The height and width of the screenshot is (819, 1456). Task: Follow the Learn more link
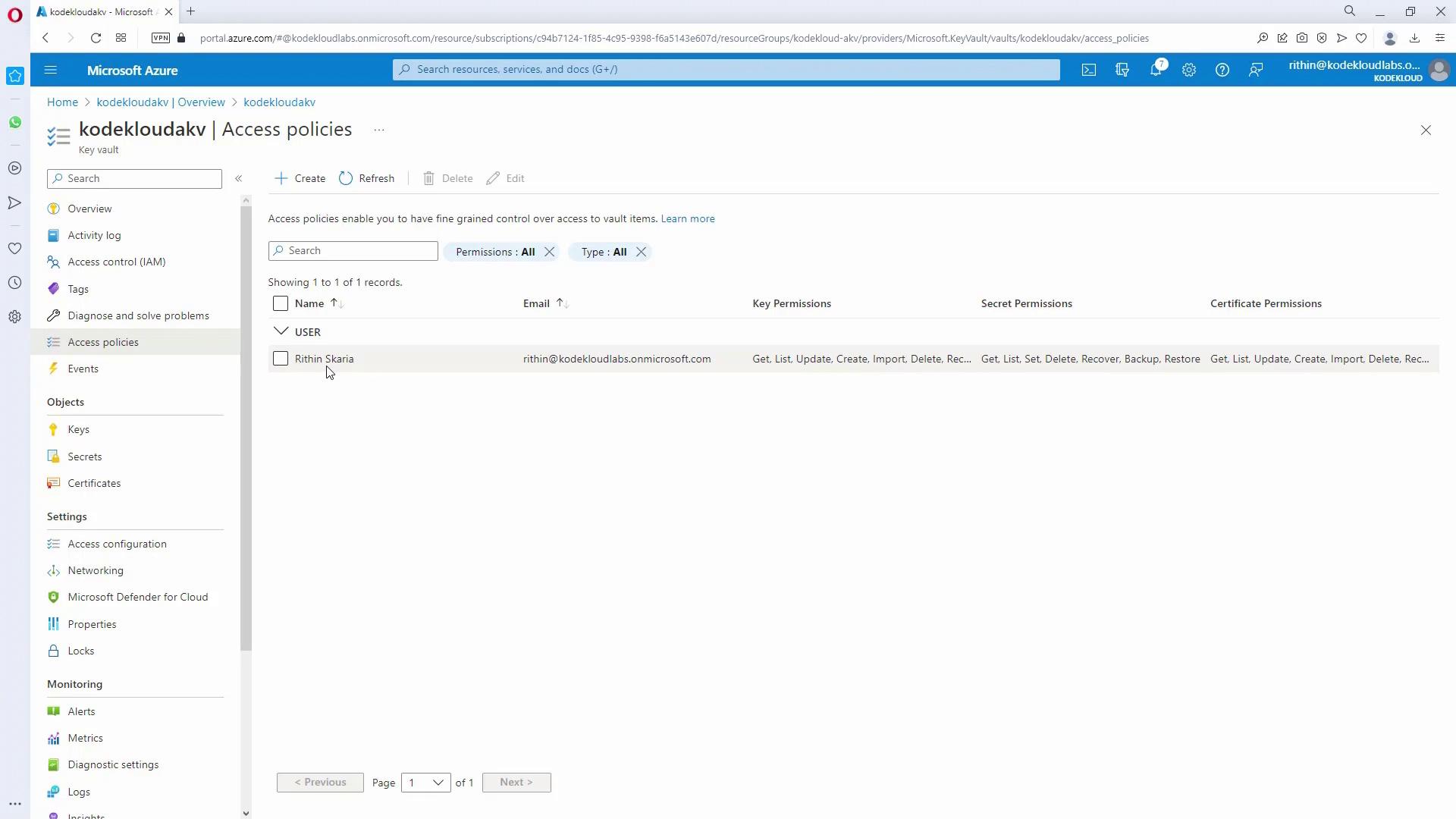687,218
